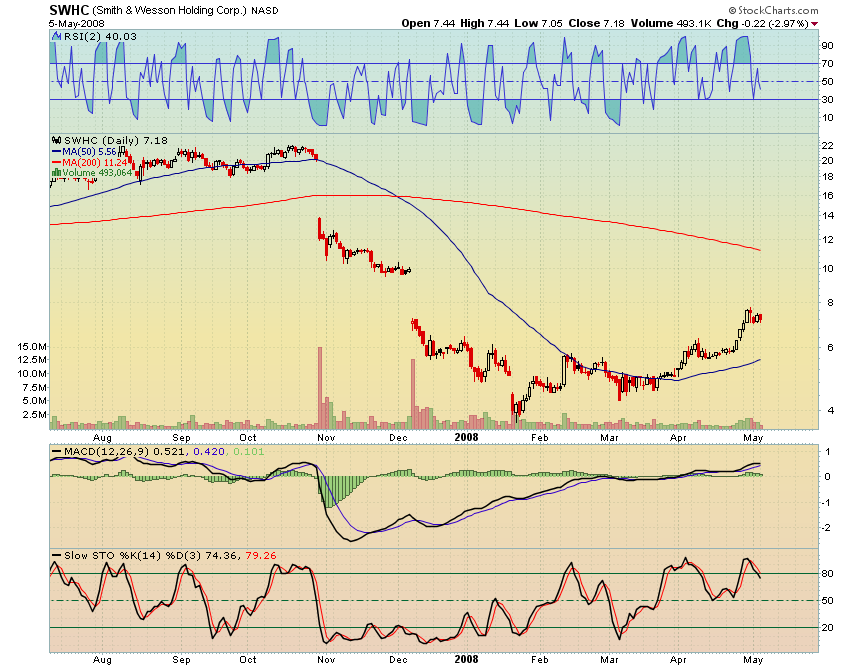
Task: Click the 70 level on the RSI axis
Action: [827, 63]
